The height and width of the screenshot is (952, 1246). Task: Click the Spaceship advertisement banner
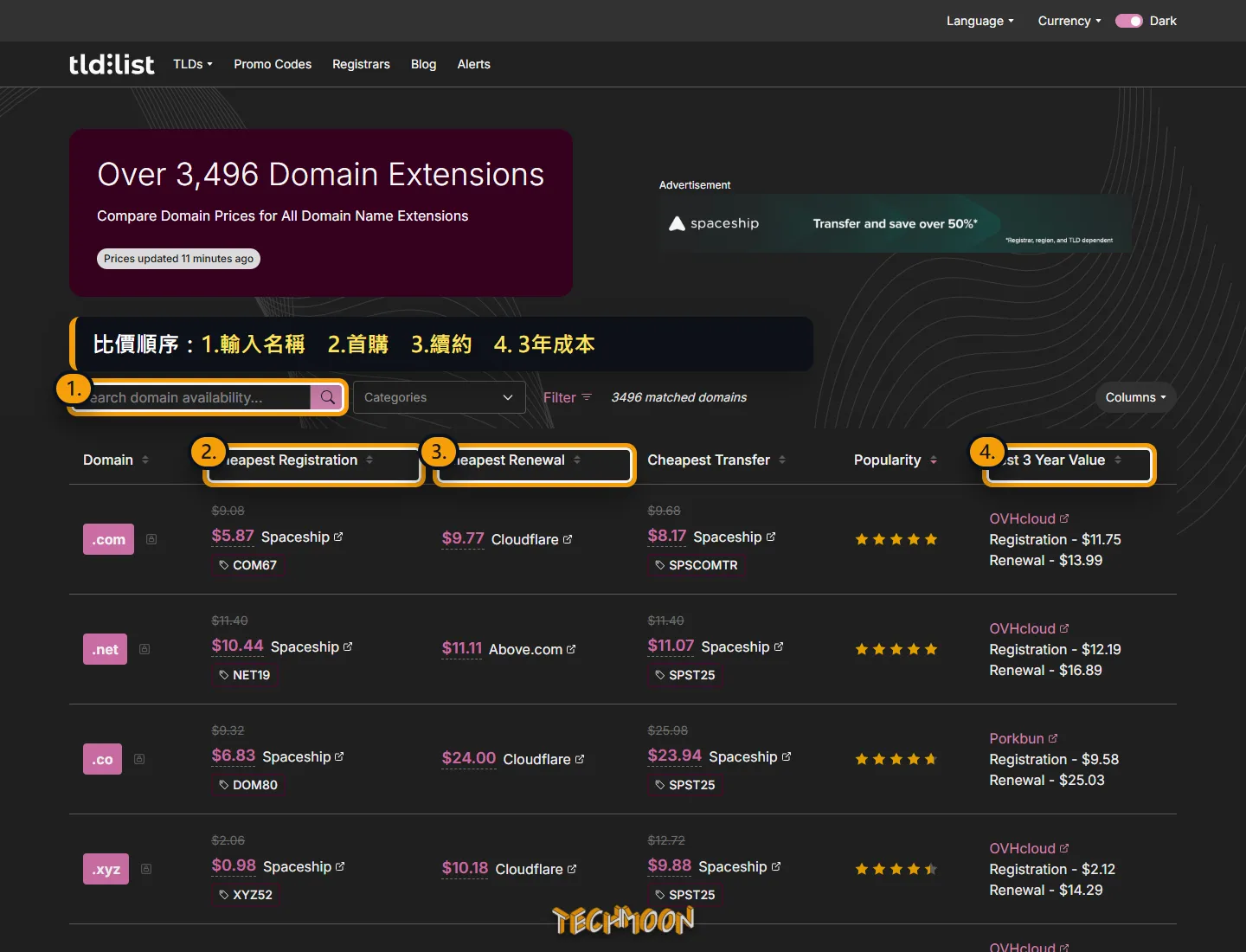(x=895, y=223)
